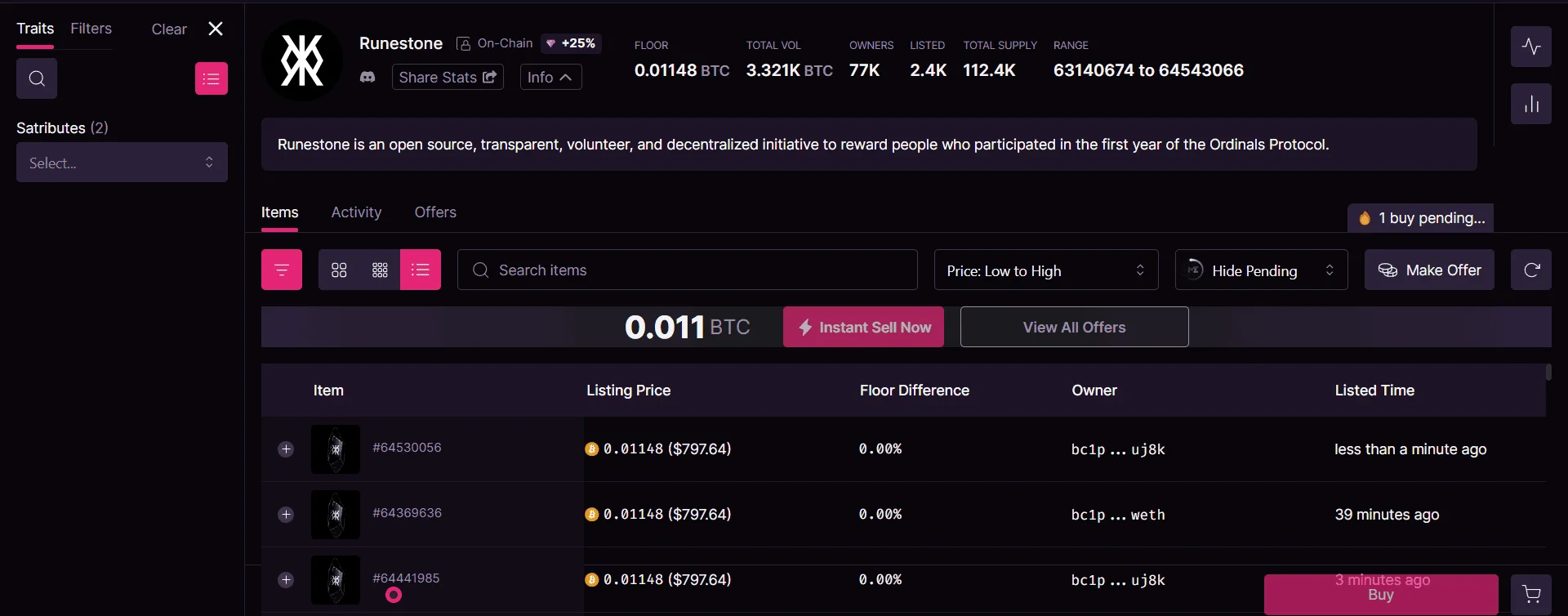Refresh the items list
1568x616 pixels.
[x=1531, y=270]
